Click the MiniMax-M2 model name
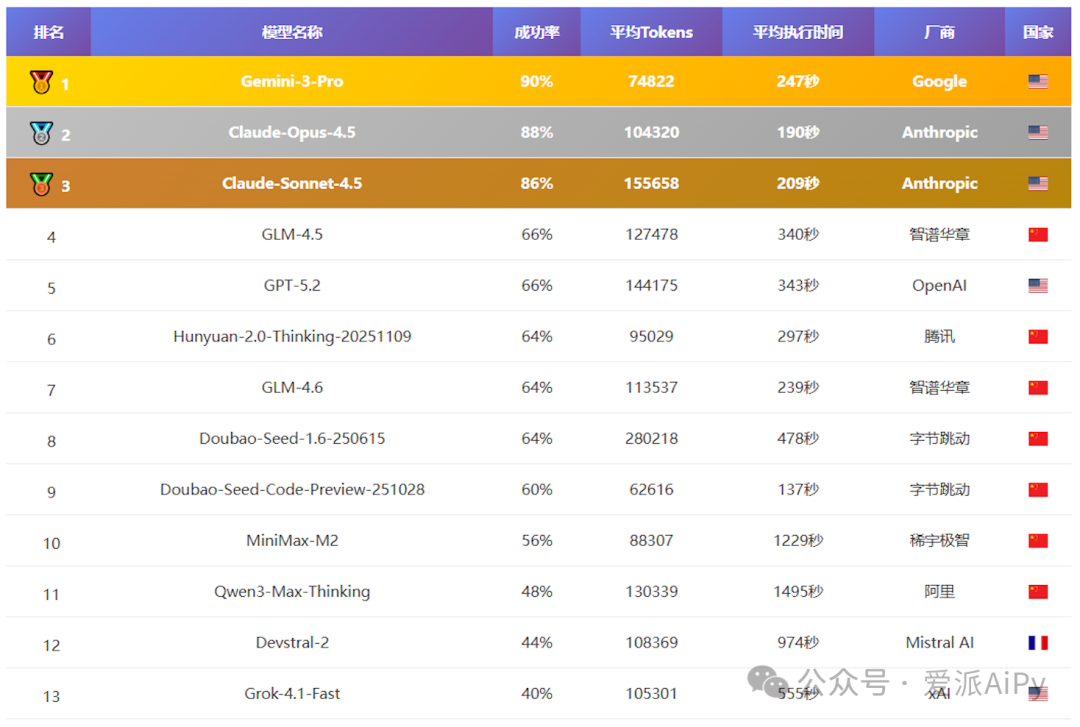 pyautogui.click(x=292, y=540)
